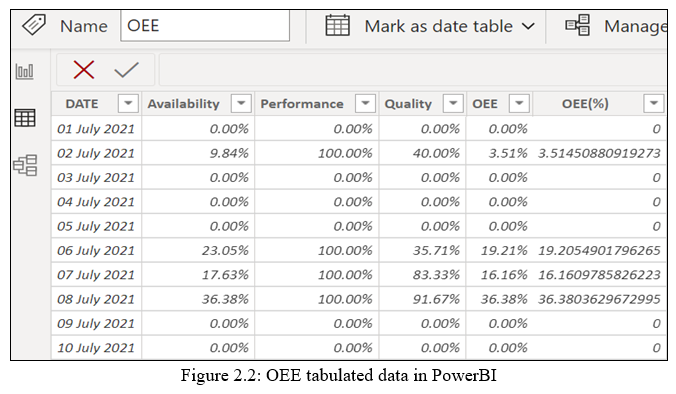Open the Report view icon in sidebar
676x394 pixels.
(x=25, y=72)
